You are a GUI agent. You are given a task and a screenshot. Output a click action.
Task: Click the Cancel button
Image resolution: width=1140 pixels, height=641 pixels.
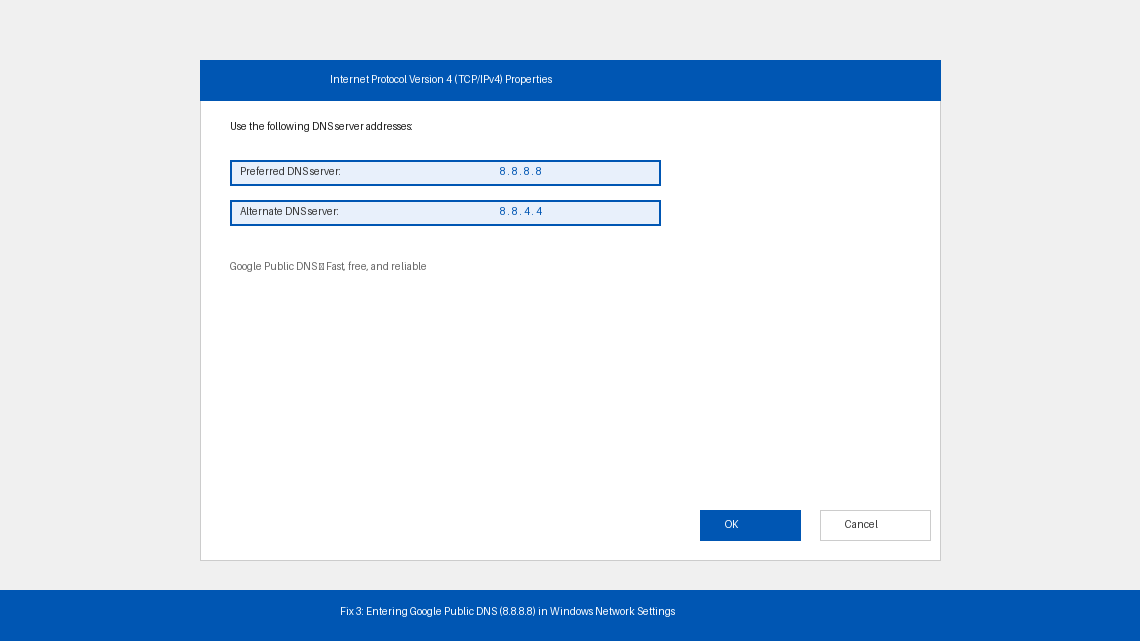point(874,525)
